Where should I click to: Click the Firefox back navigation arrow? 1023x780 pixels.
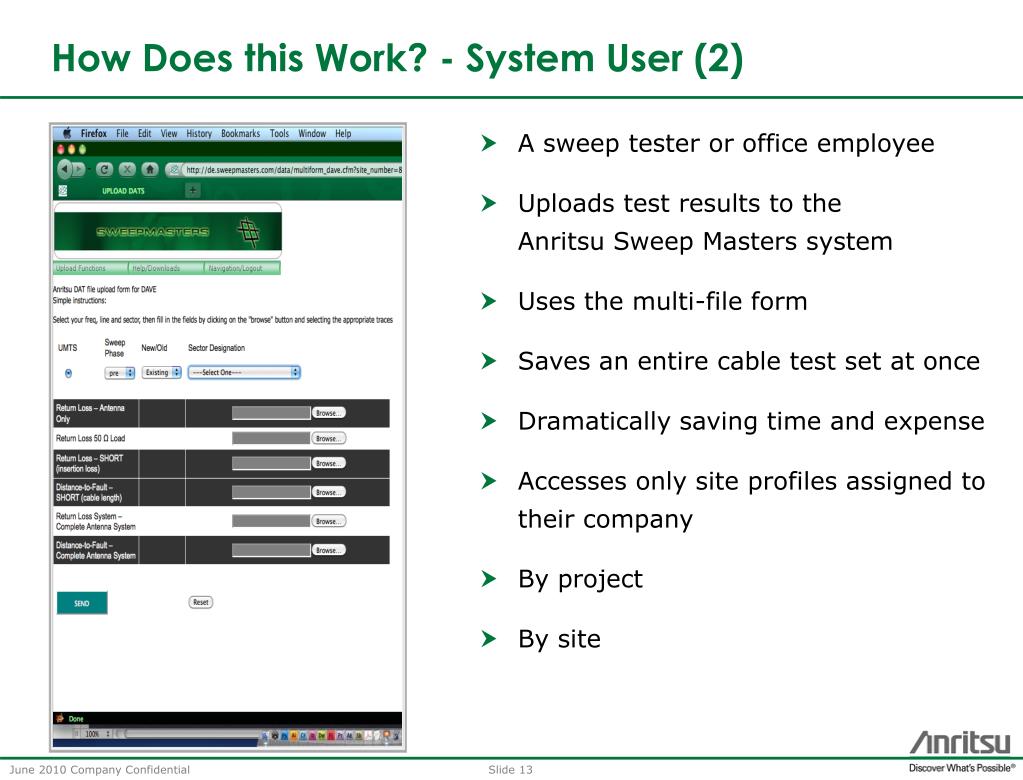64,169
